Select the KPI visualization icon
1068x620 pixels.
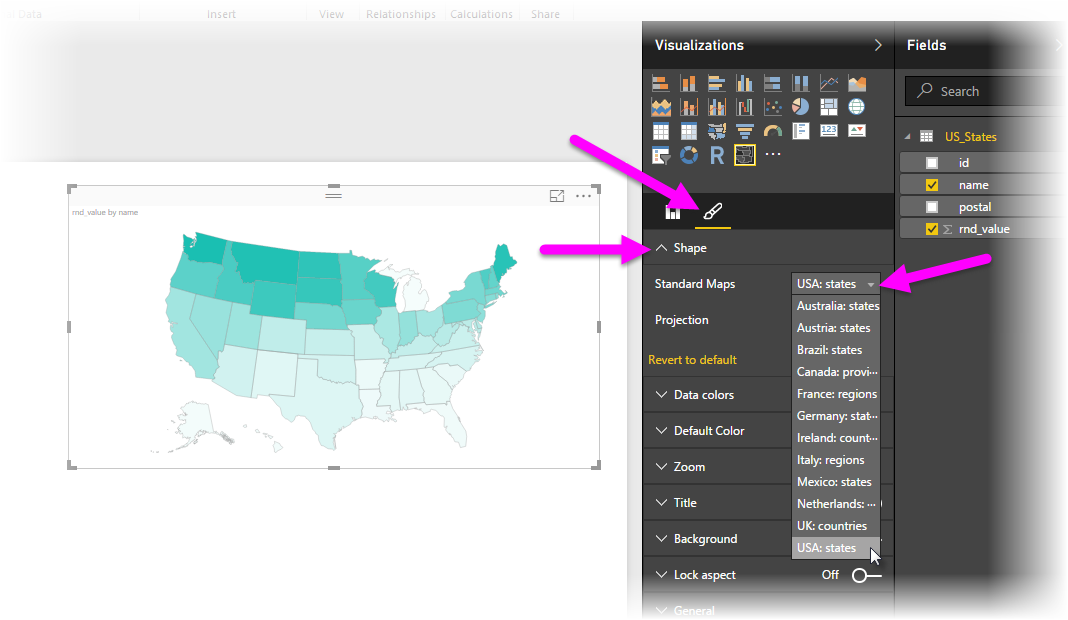coord(856,130)
